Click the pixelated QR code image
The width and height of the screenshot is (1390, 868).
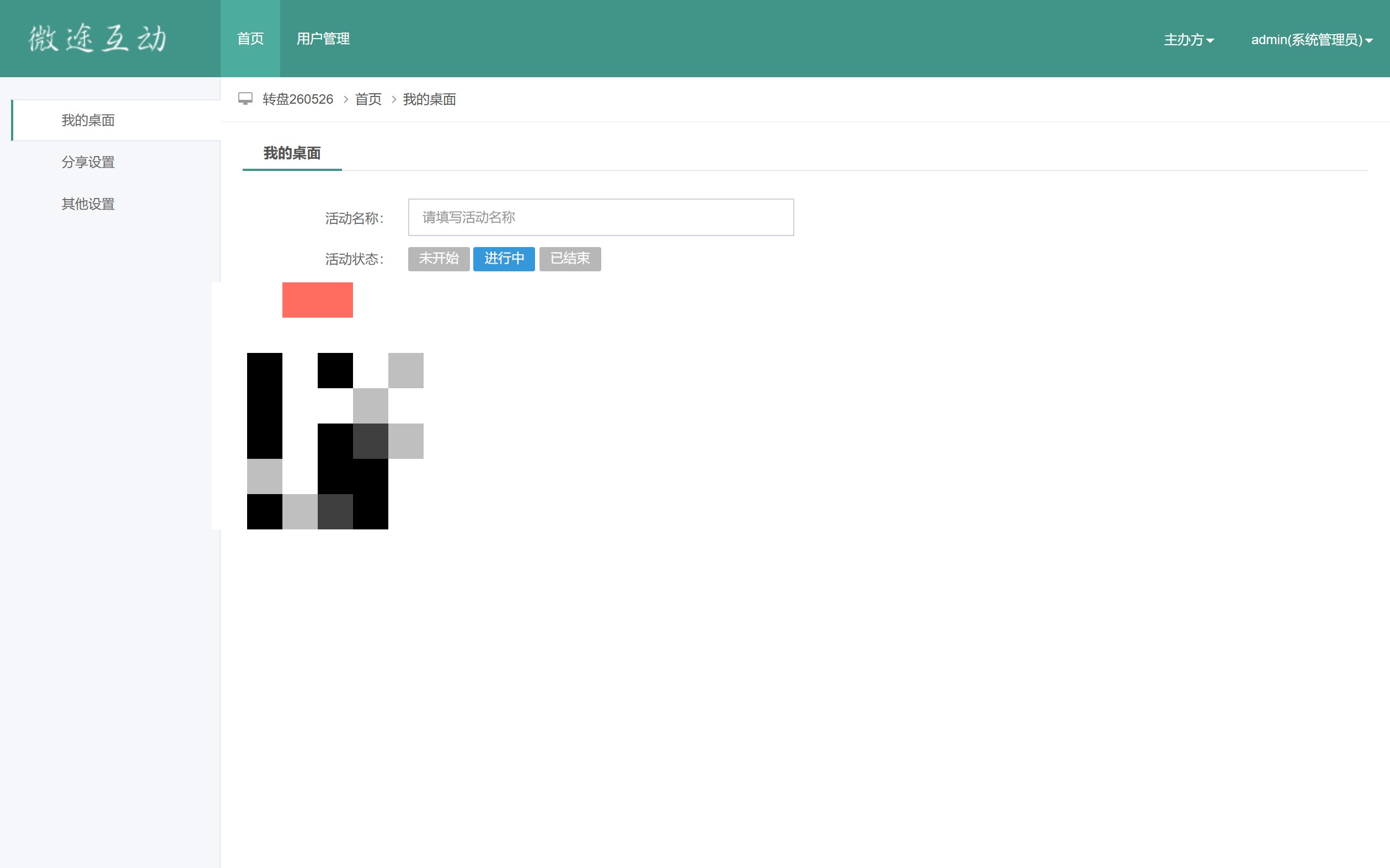(x=335, y=441)
